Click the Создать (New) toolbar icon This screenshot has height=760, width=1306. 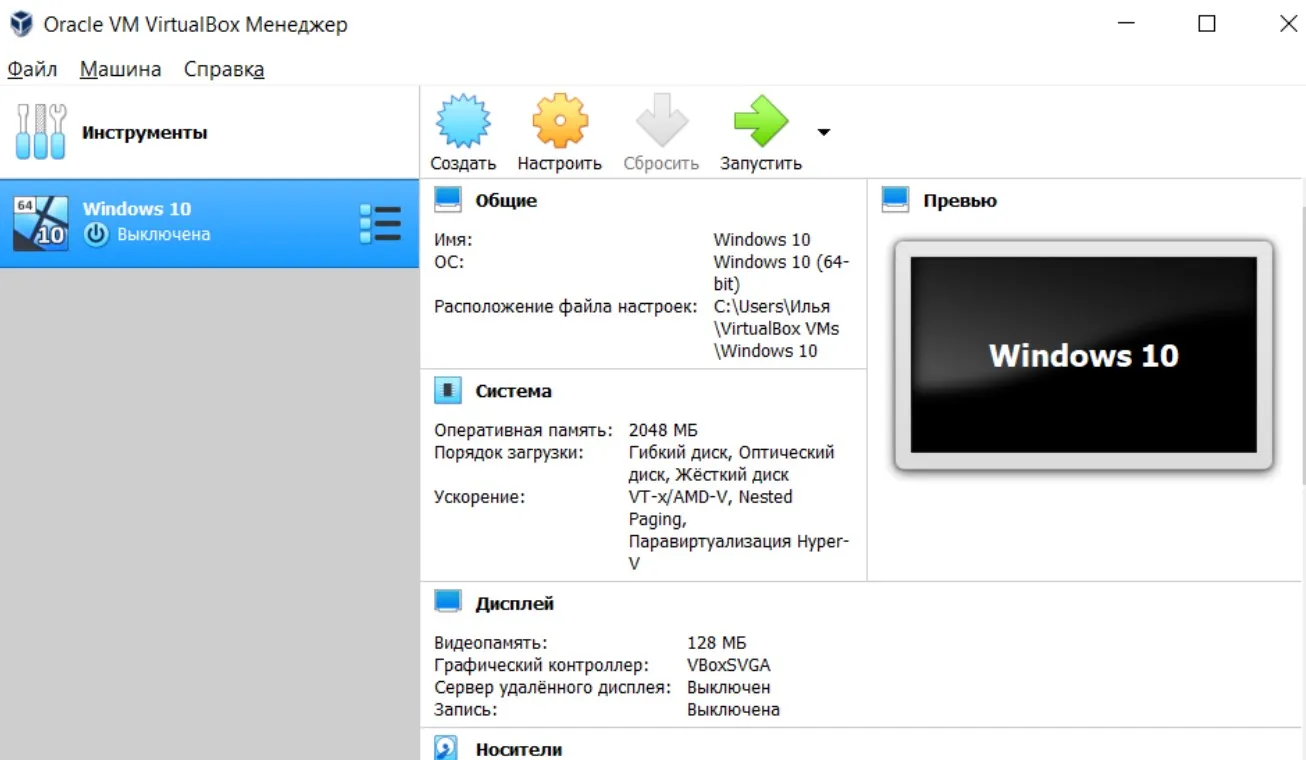[x=463, y=122]
